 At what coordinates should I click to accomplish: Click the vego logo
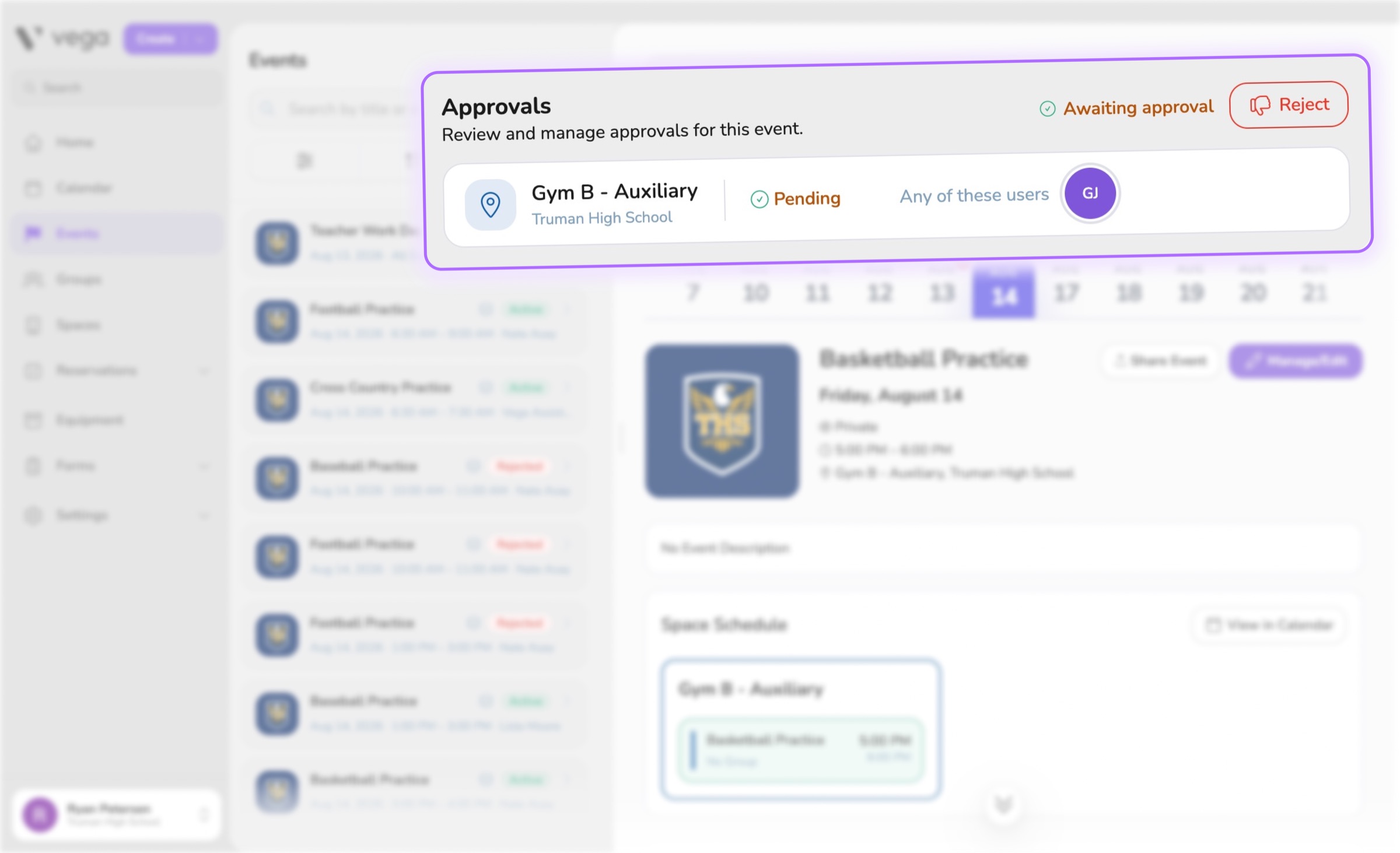[x=61, y=38]
